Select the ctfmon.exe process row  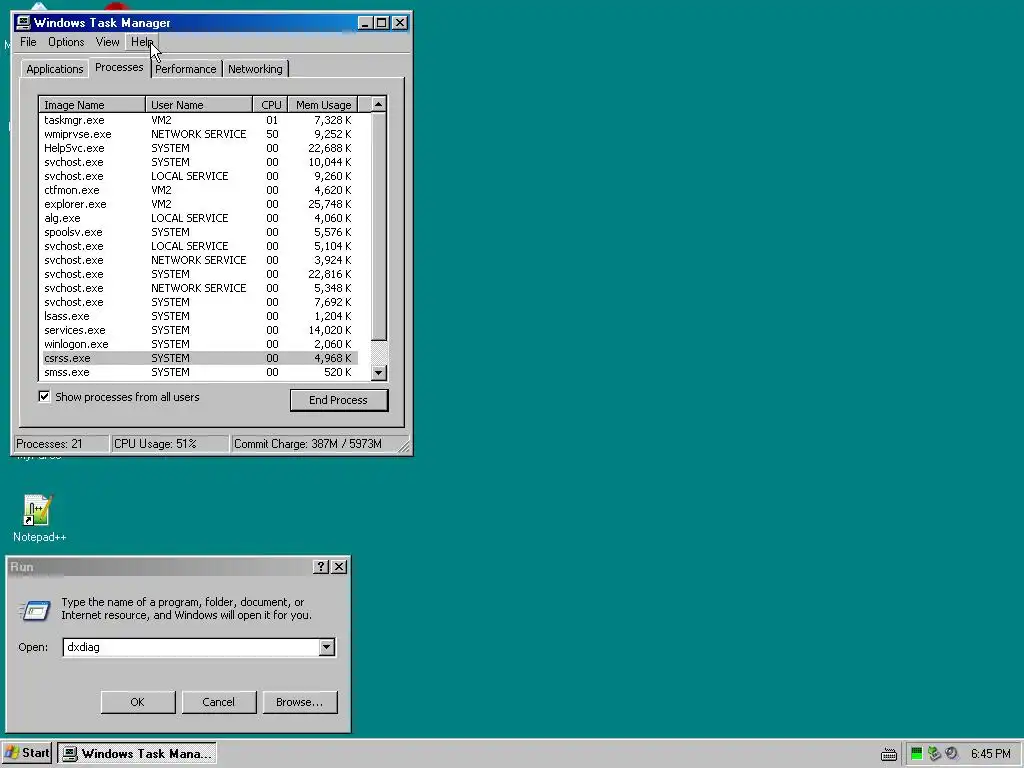[x=199, y=190]
